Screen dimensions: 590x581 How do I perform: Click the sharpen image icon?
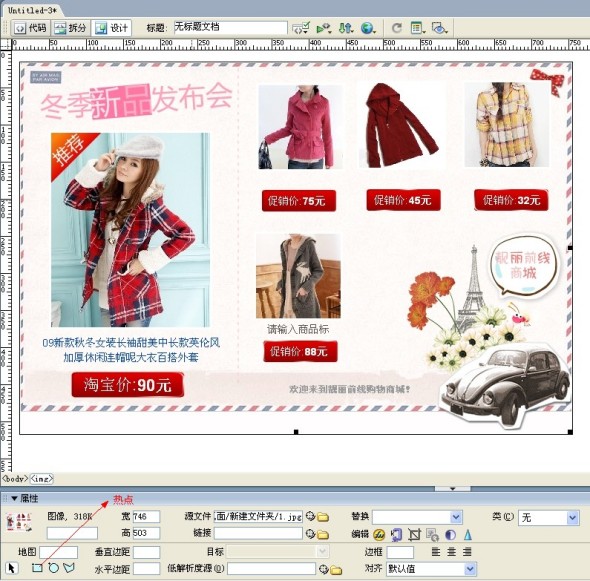click(467, 535)
